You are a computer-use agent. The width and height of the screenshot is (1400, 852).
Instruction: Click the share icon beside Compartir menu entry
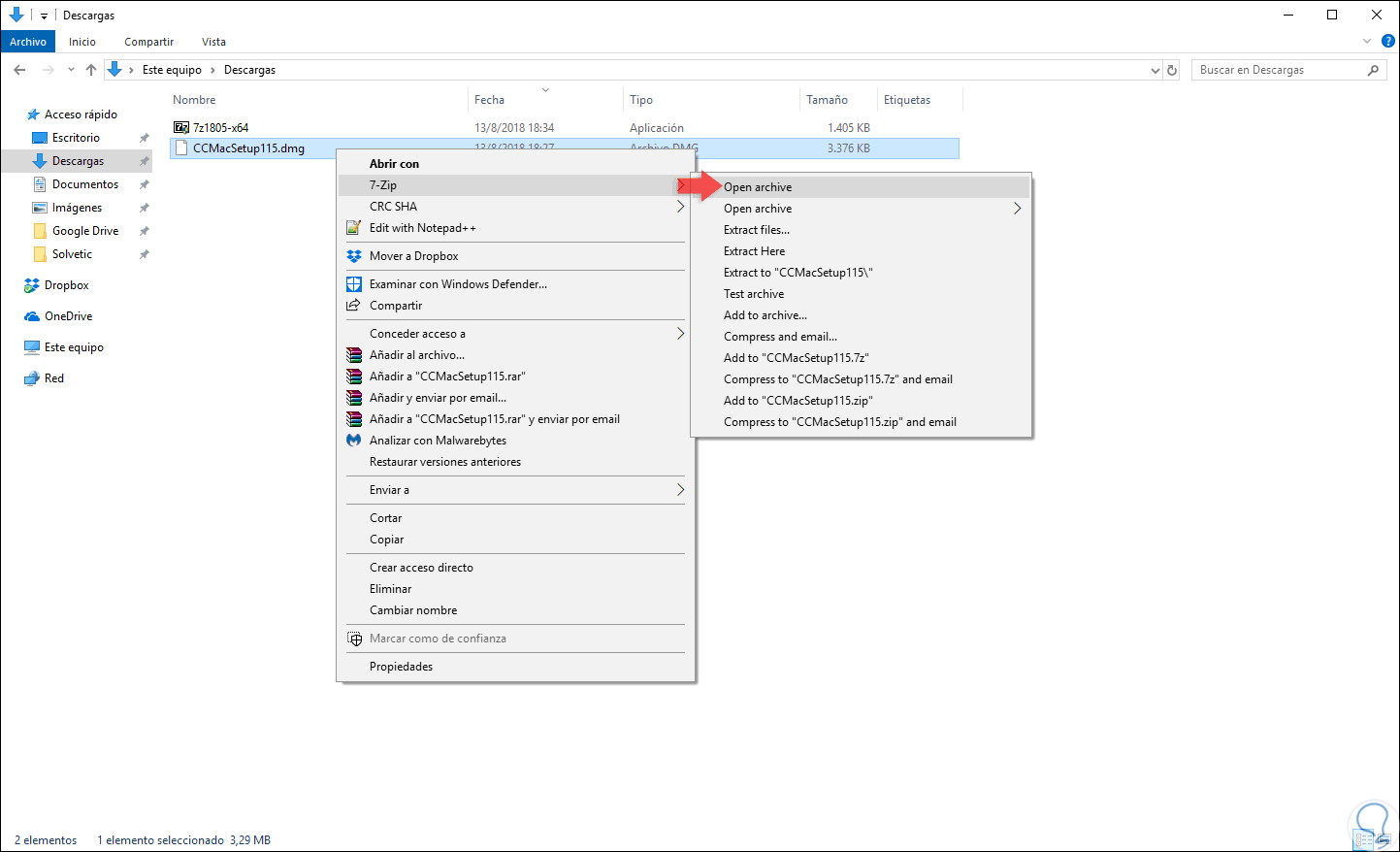point(354,306)
